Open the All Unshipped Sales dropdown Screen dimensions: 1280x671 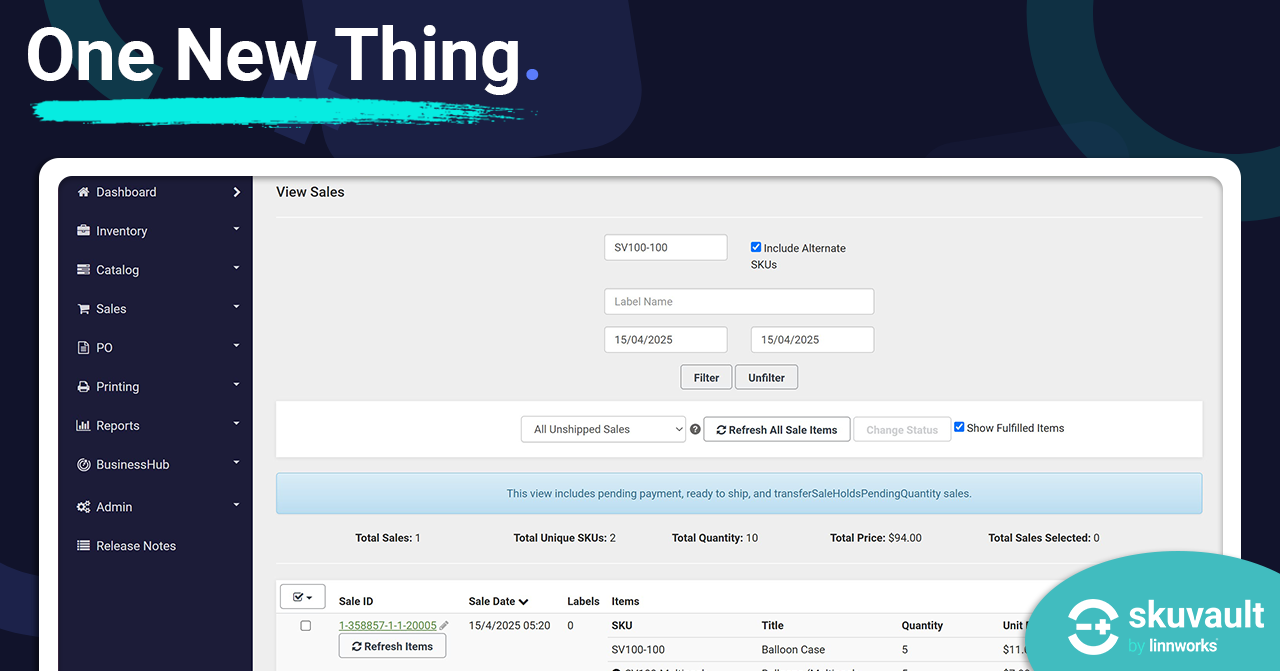(603, 428)
